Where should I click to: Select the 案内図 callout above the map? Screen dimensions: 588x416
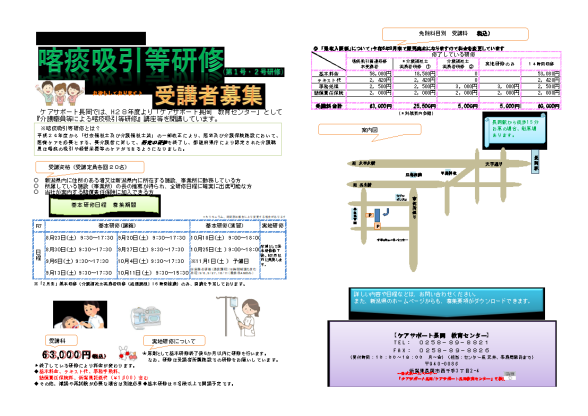click(369, 130)
